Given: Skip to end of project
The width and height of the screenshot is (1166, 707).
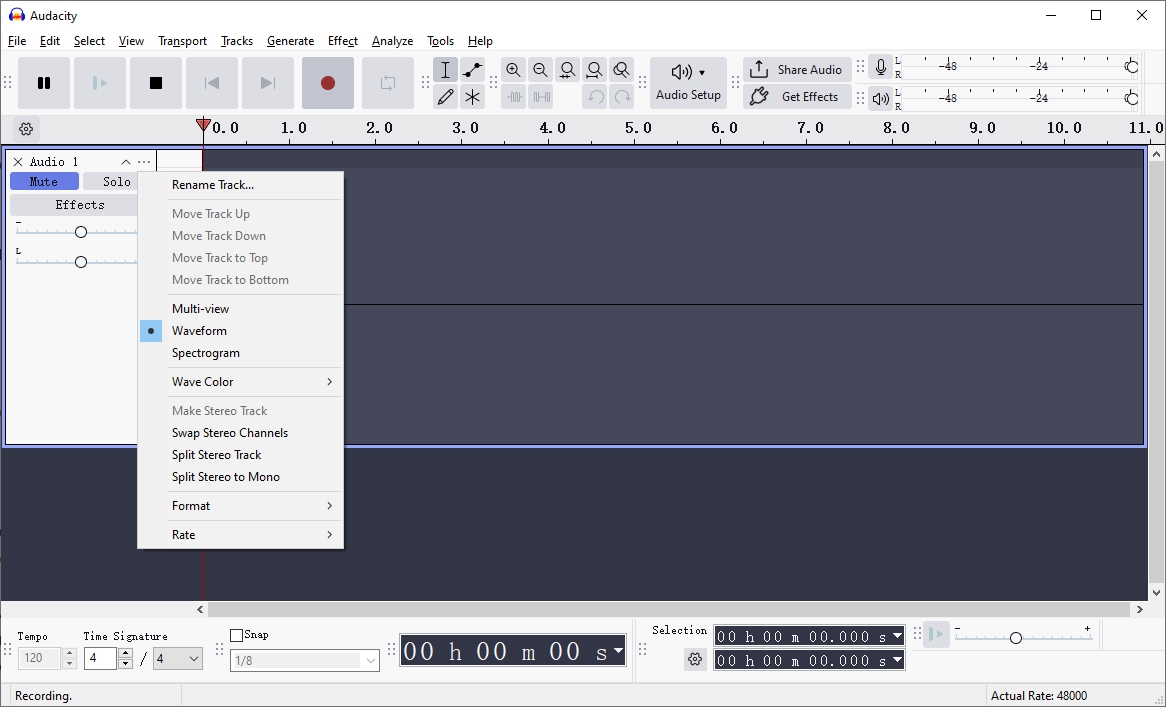Looking at the screenshot, I should coord(268,83).
